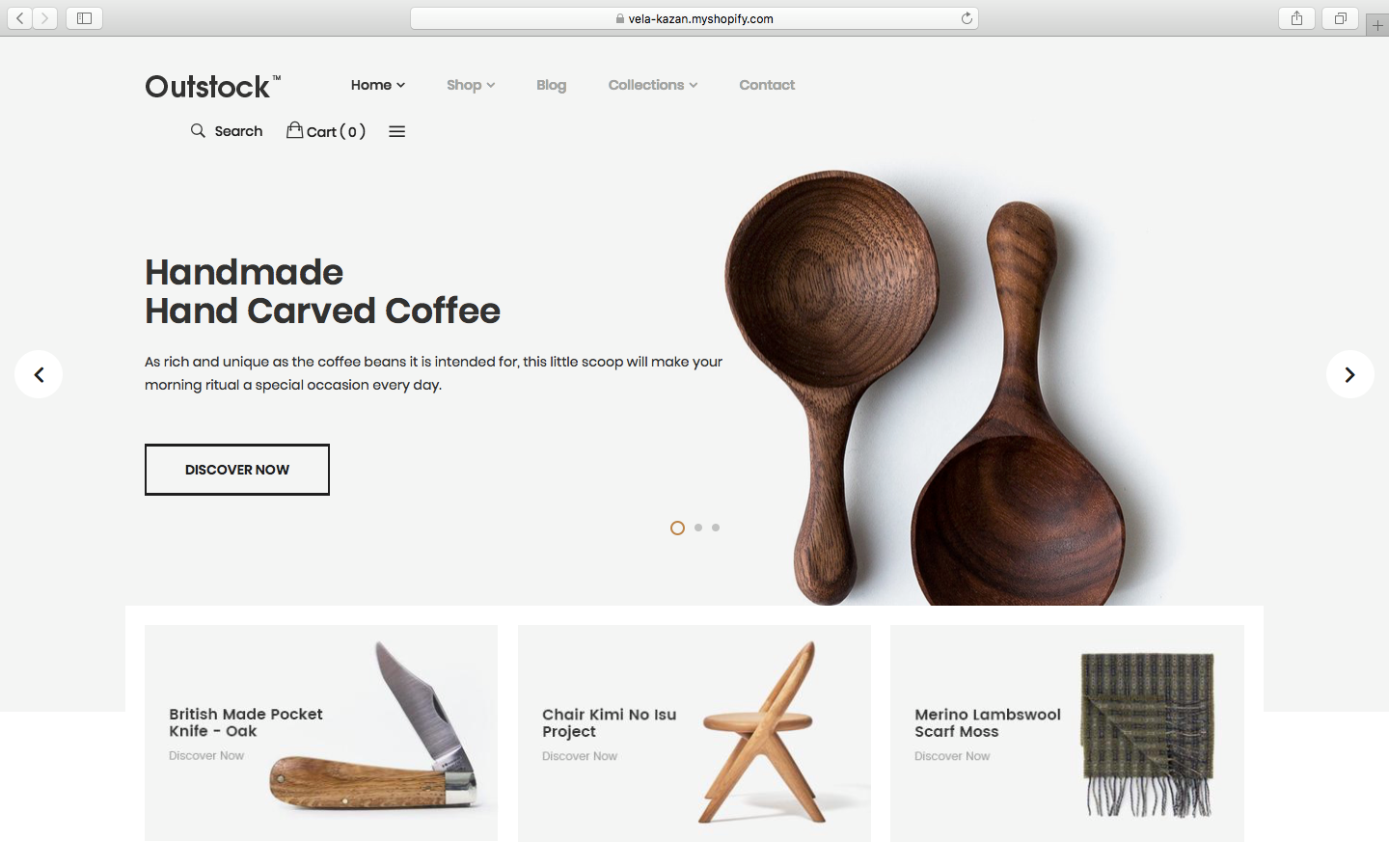Expand the Shop dropdown menu
1389x868 pixels.
(471, 85)
